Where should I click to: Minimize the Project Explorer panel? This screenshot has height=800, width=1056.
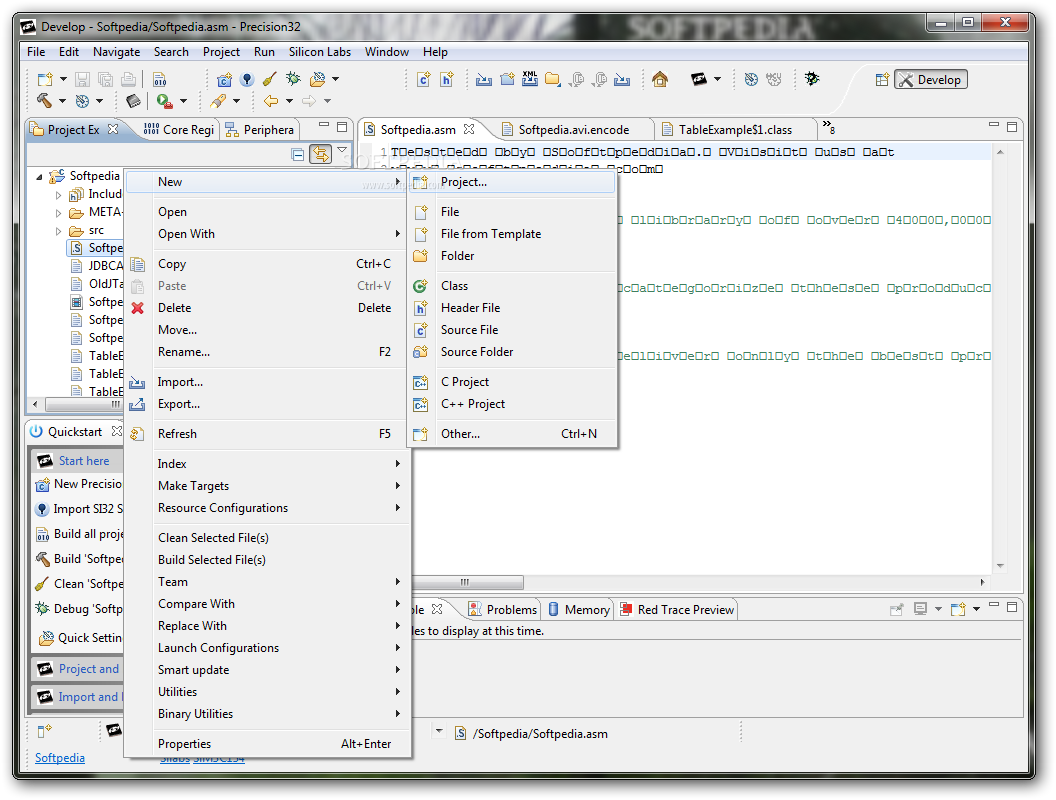point(324,126)
